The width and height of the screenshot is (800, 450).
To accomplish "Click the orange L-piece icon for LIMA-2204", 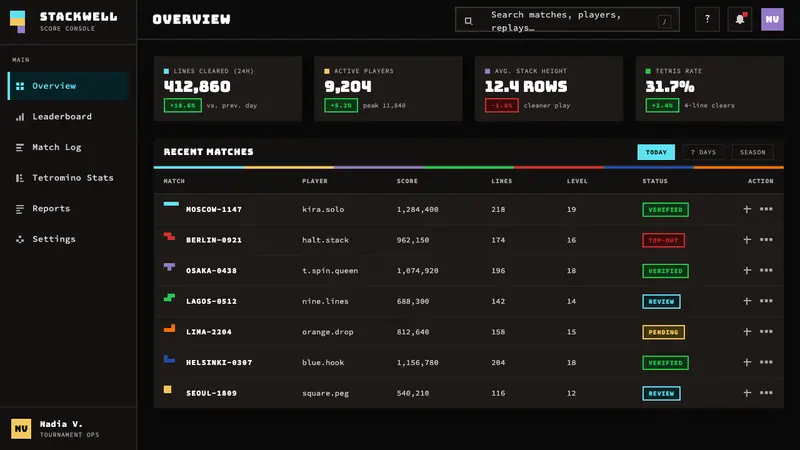I will 169,328.
